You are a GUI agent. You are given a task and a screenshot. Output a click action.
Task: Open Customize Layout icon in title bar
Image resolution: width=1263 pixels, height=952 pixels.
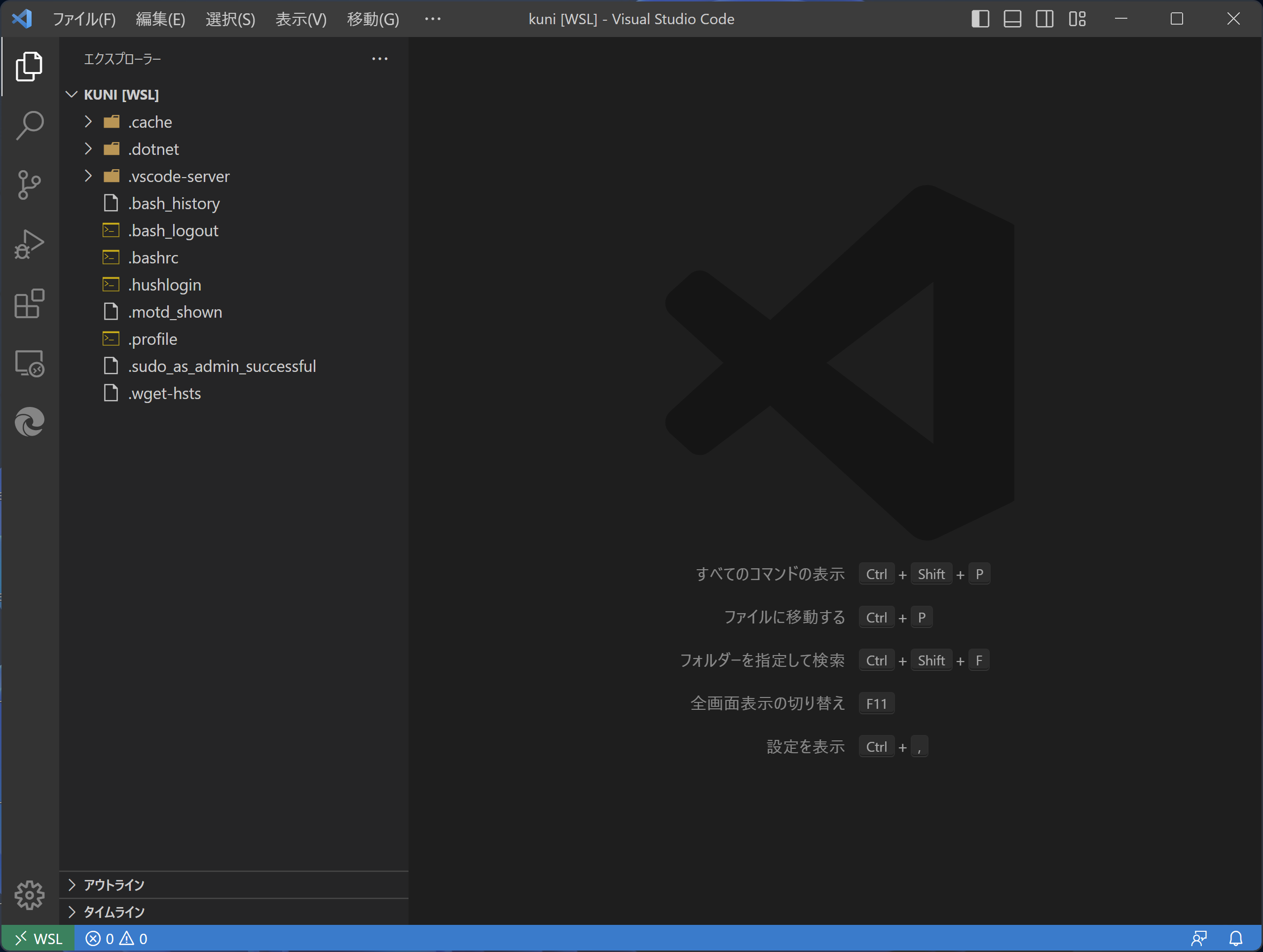[1077, 19]
